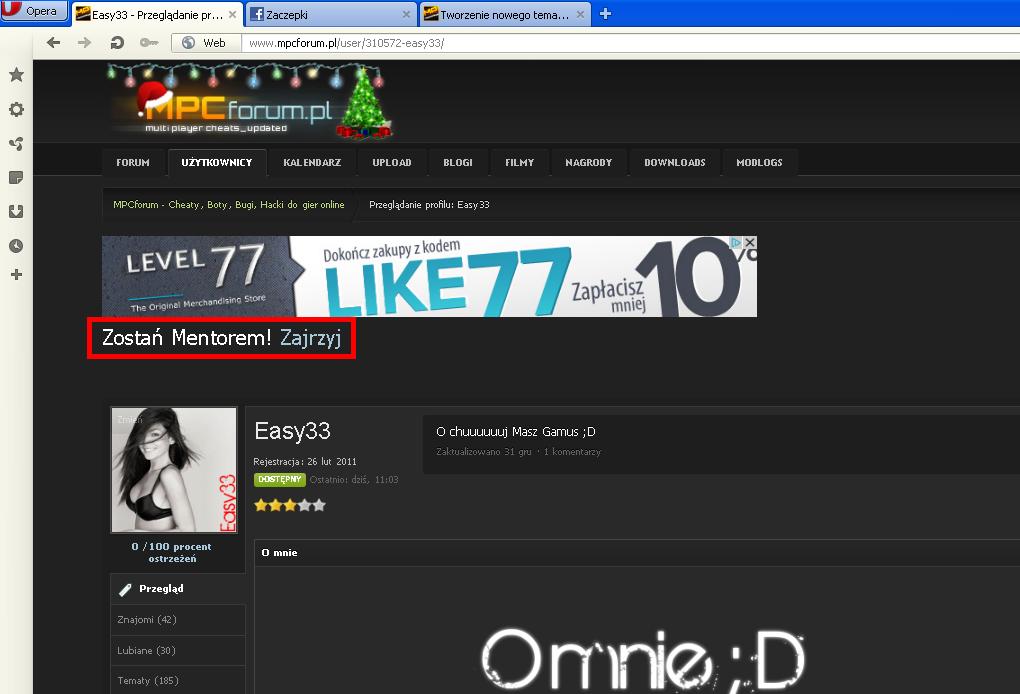Open the sidebar gear settings panel
Image resolution: width=1020 pixels, height=694 pixels.
(16, 109)
